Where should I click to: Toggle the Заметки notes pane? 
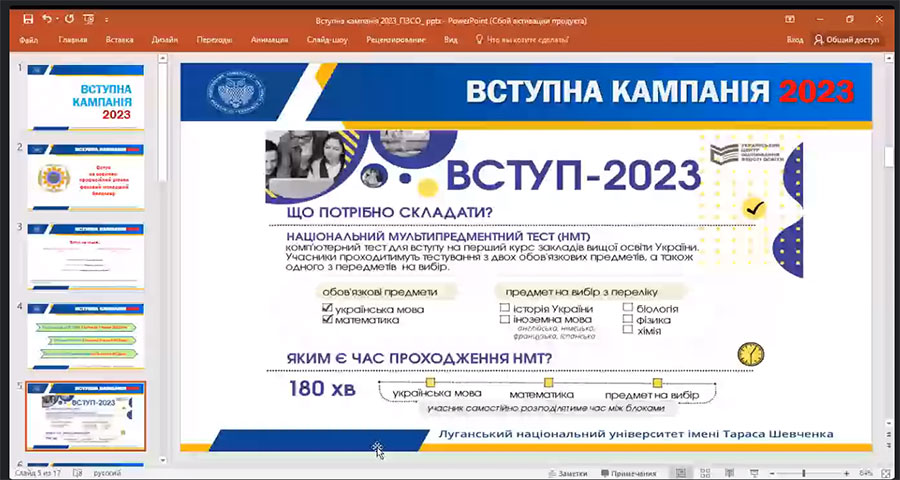[568, 474]
